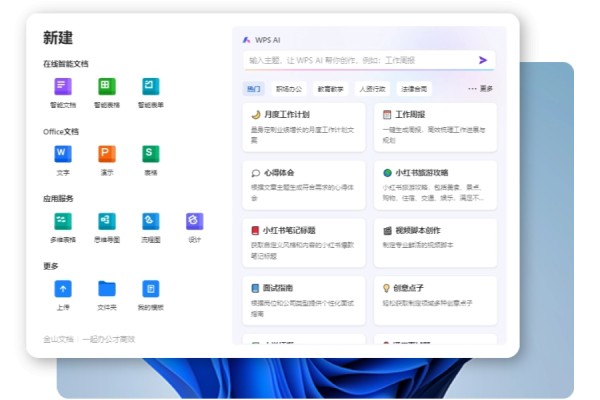Create a new 智能文档 smart document
This screenshot has height=400, width=600.
coord(63,87)
